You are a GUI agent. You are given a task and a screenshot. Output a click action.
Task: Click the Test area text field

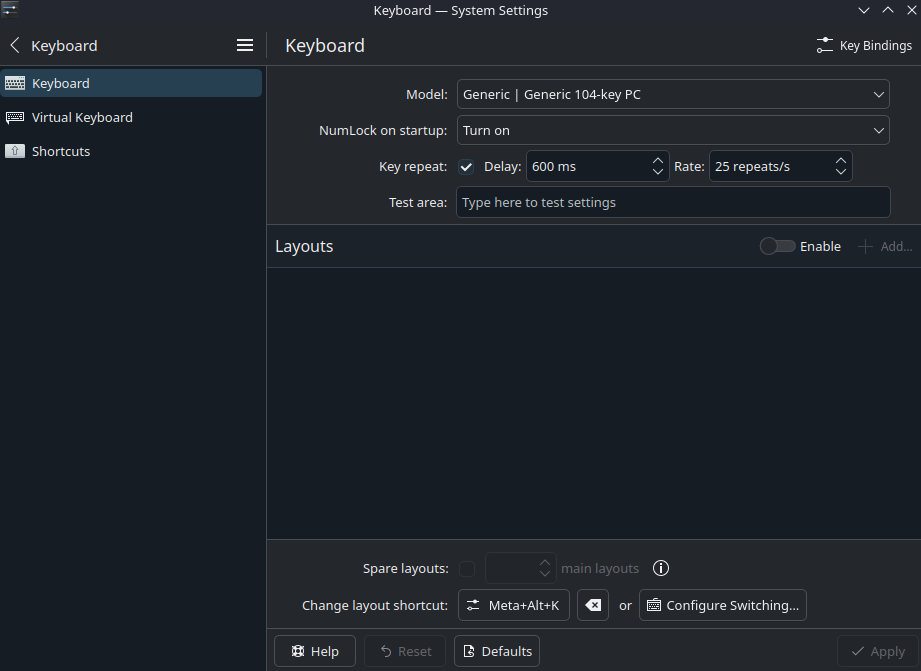(673, 202)
